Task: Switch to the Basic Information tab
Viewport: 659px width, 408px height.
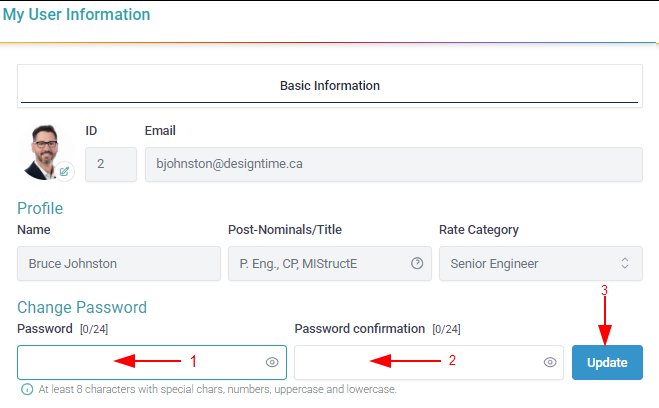Action: pyautogui.click(x=329, y=86)
